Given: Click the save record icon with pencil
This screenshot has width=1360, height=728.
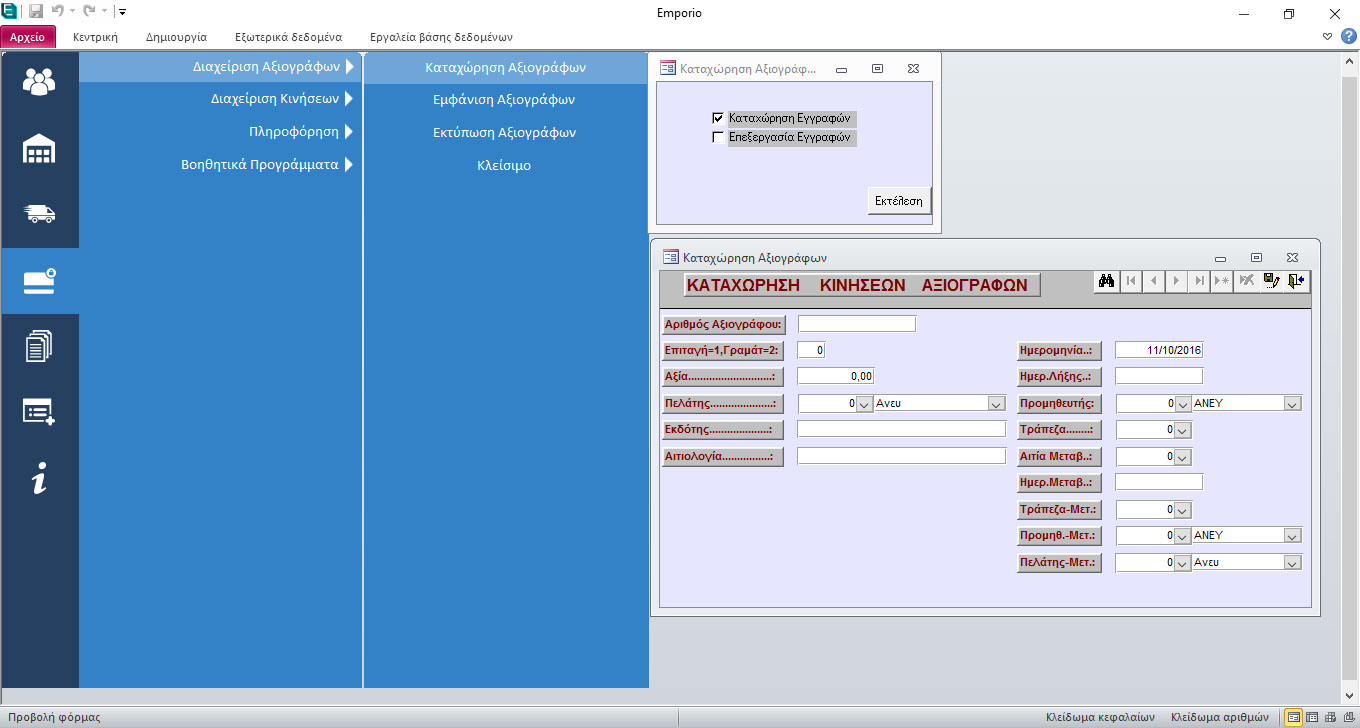Looking at the screenshot, I should pyautogui.click(x=1272, y=282).
